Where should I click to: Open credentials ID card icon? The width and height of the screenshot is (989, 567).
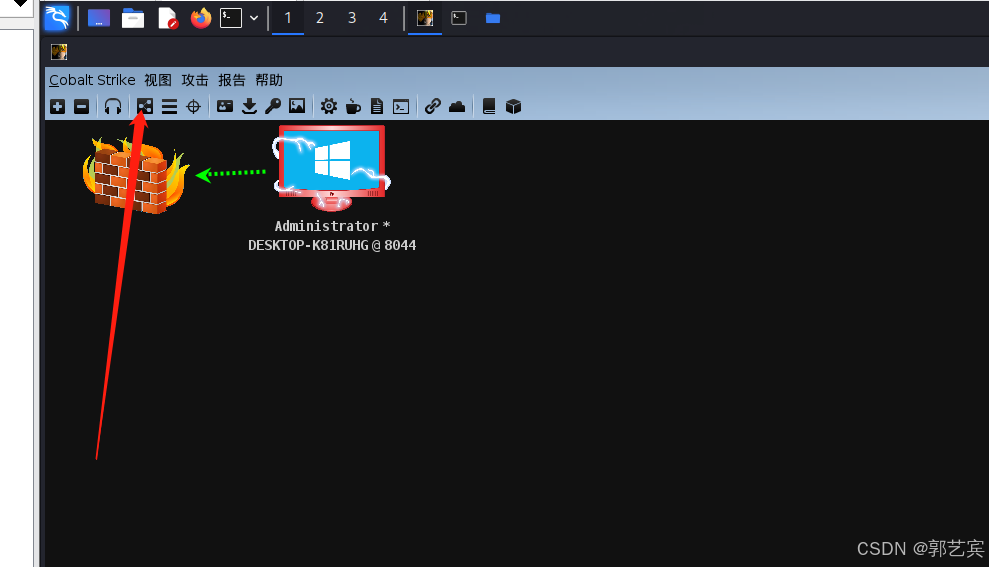[x=225, y=107]
